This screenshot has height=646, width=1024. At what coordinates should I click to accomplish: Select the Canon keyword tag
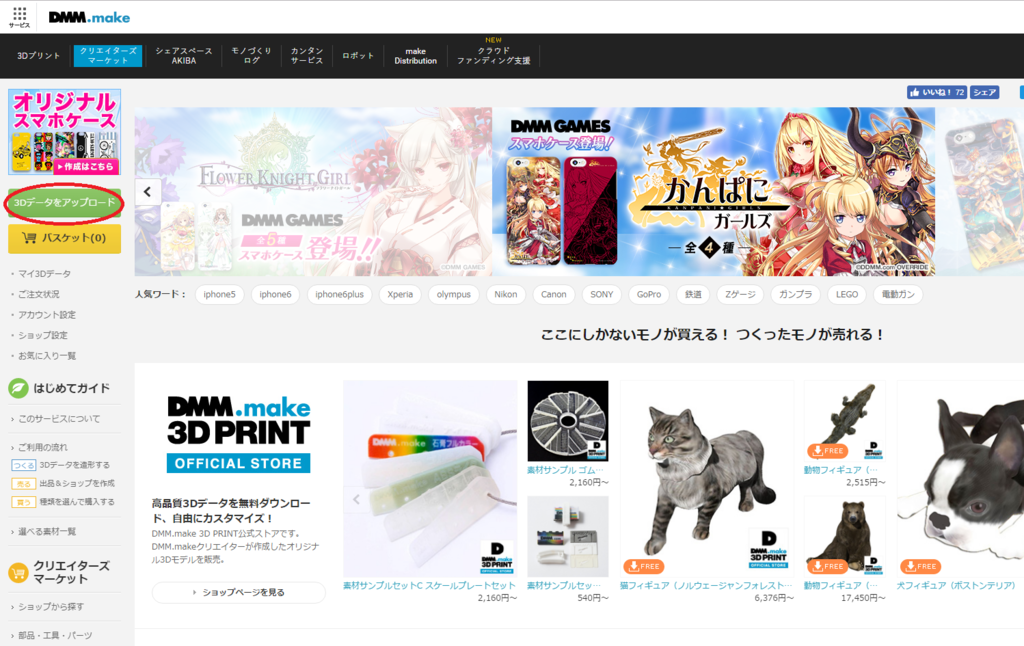tap(554, 295)
